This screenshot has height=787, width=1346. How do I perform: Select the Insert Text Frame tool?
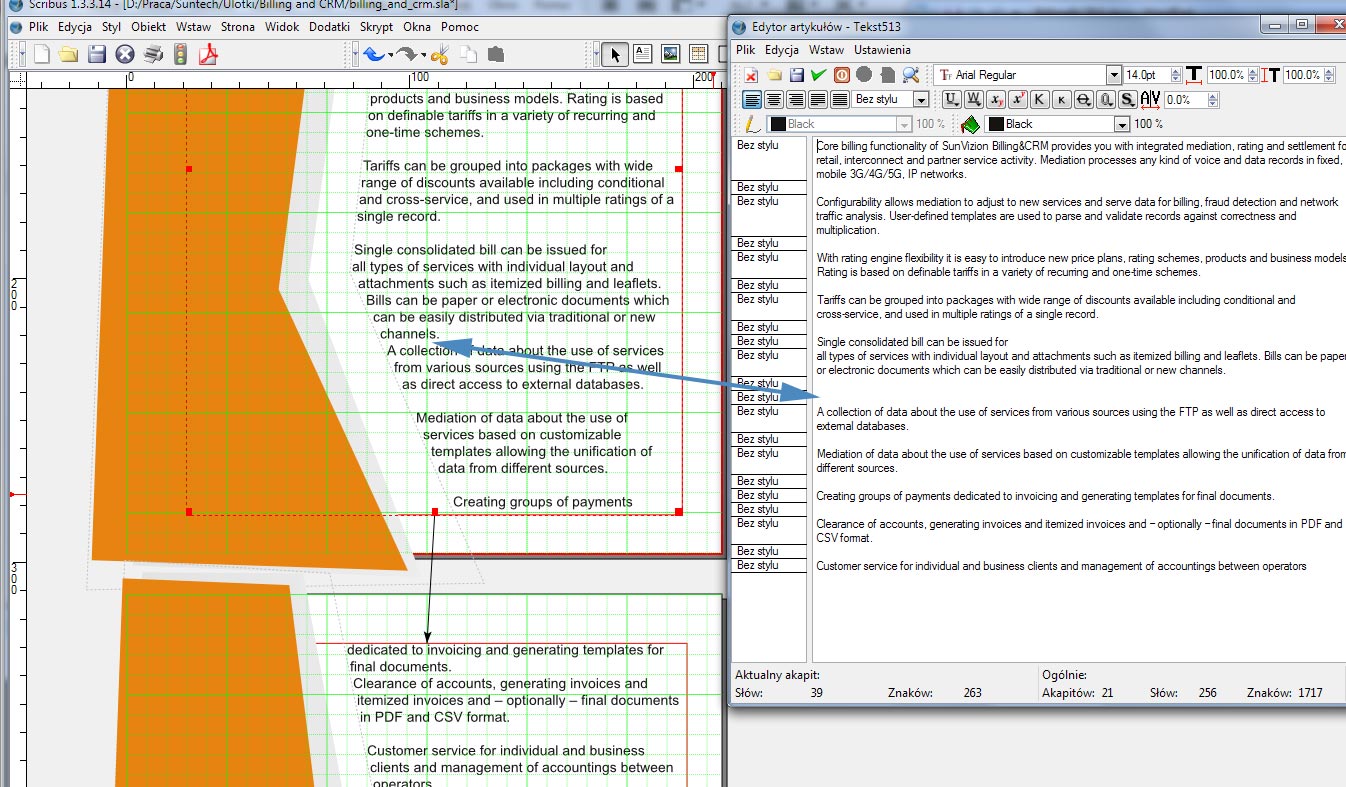pyautogui.click(x=642, y=54)
